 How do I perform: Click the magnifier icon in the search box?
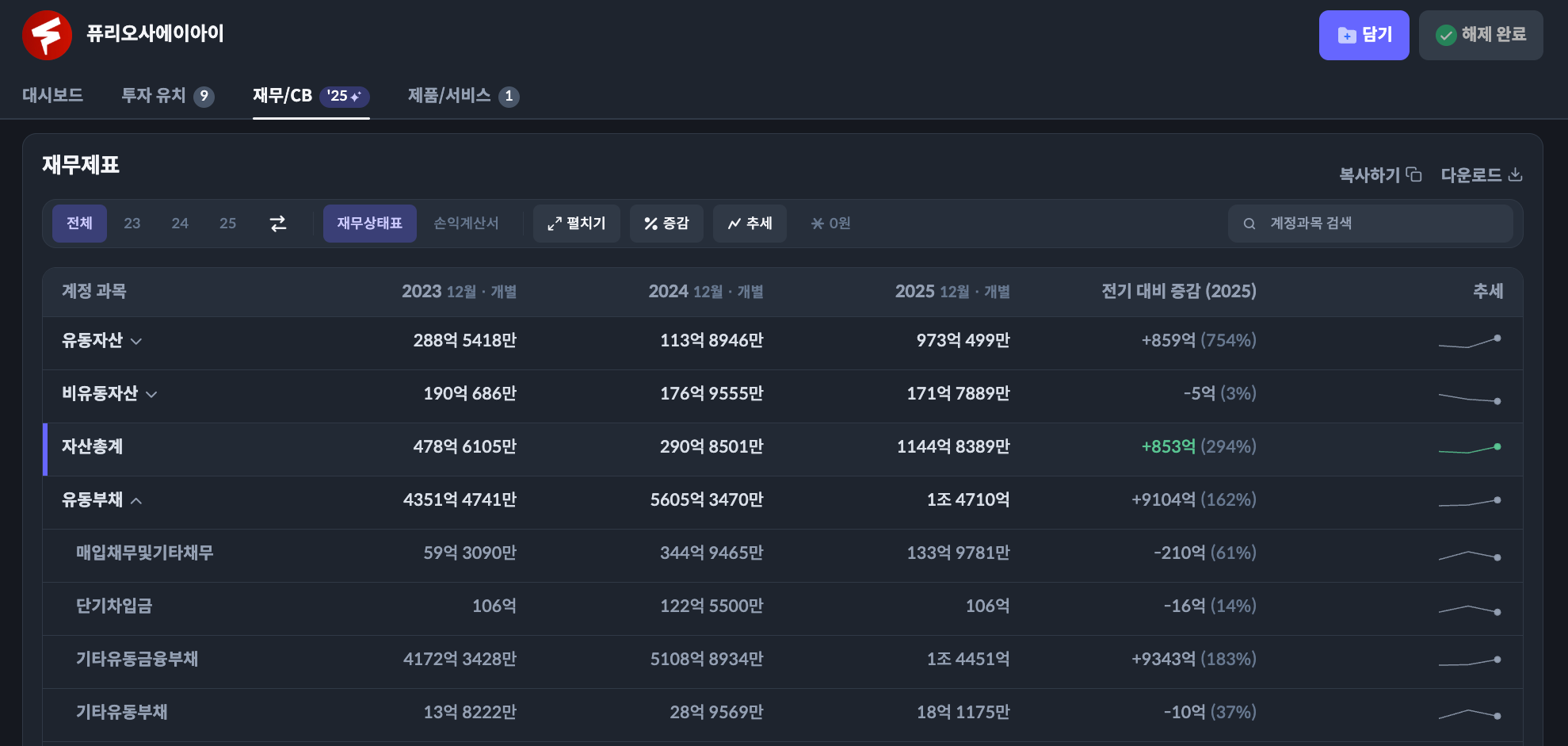click(x=1249, y=224)
